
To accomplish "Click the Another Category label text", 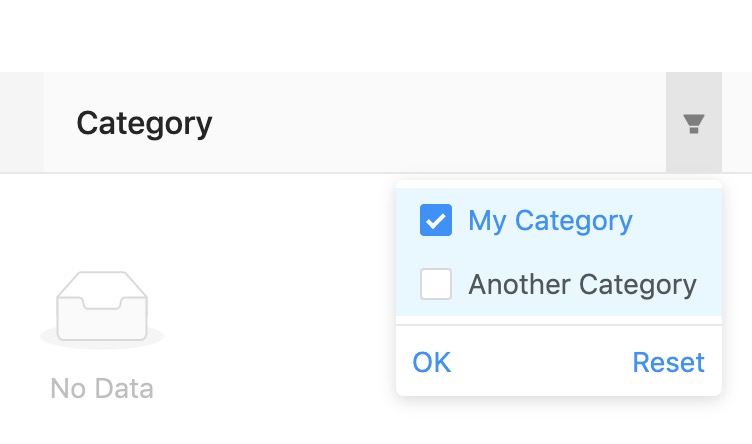I will pos(582,285).
